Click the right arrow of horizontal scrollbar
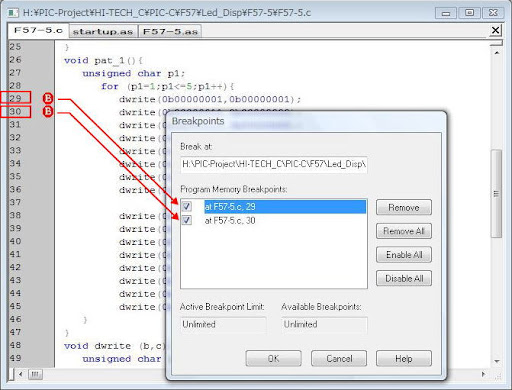This screenshot has height=390, width=512. (483, 374)
